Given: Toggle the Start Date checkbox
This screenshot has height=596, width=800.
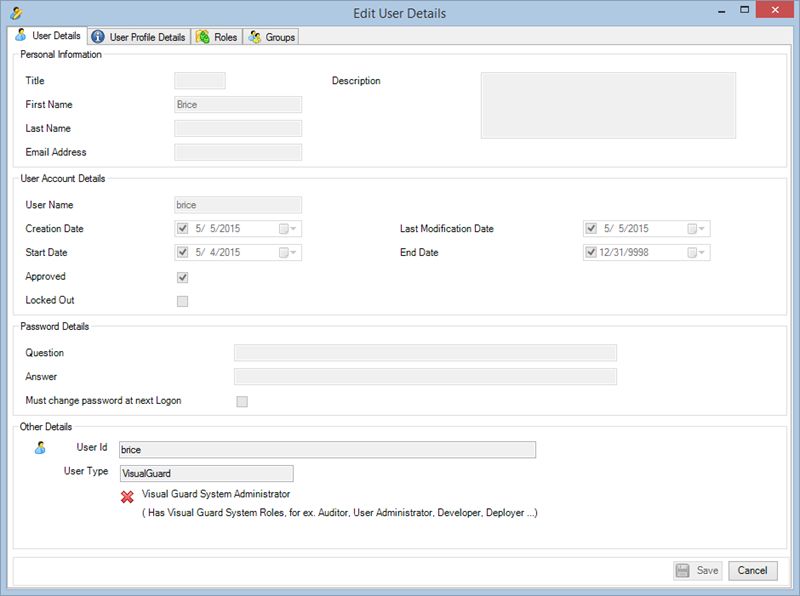Looking at the screenshot, I should 183,252.
